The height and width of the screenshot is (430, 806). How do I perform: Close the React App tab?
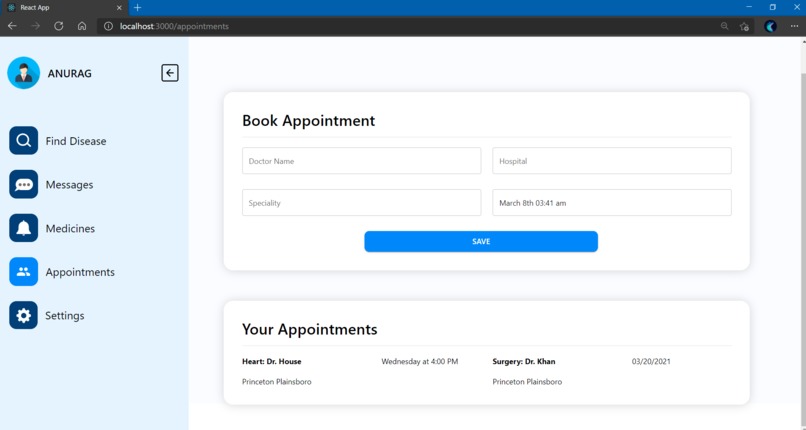pyautogui.click(x=119, y=8)
